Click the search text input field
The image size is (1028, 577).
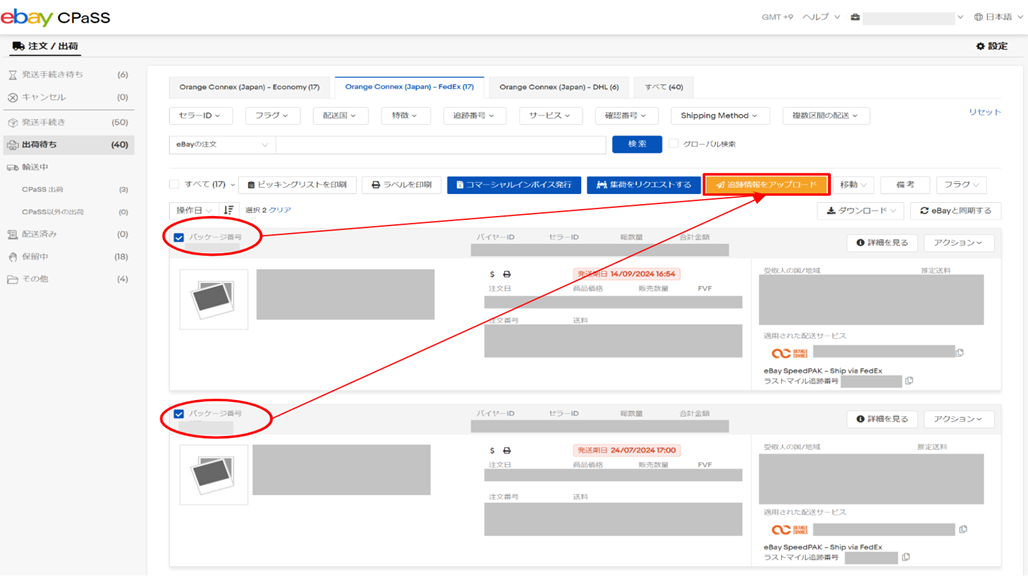(x=441, y=144)
